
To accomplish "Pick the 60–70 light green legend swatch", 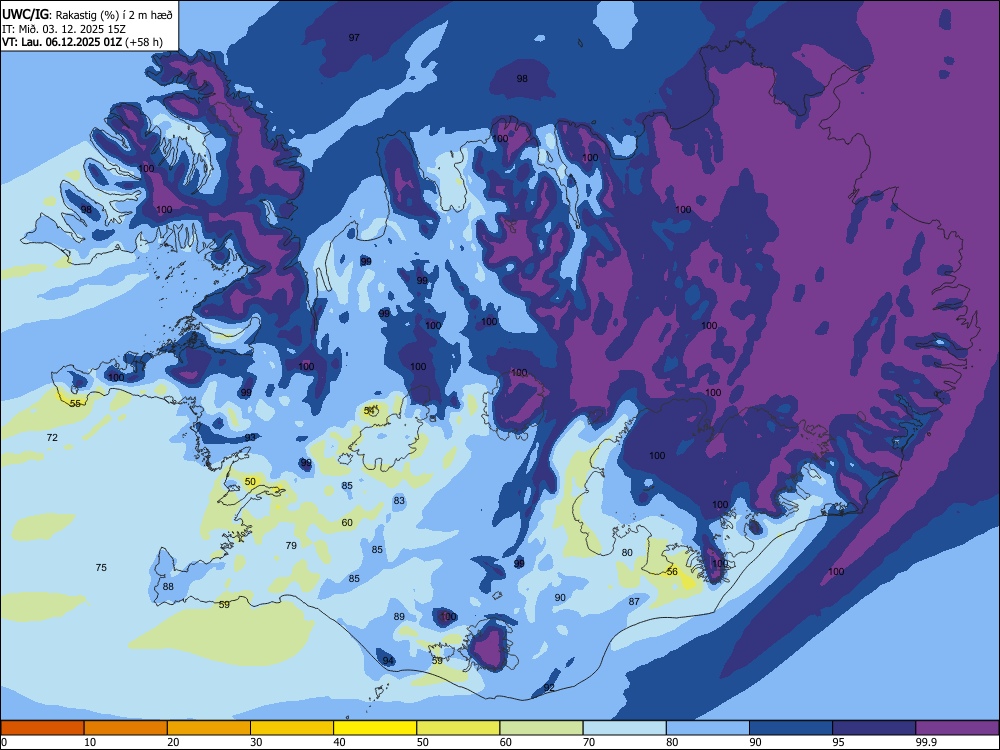I will point(541,728).
